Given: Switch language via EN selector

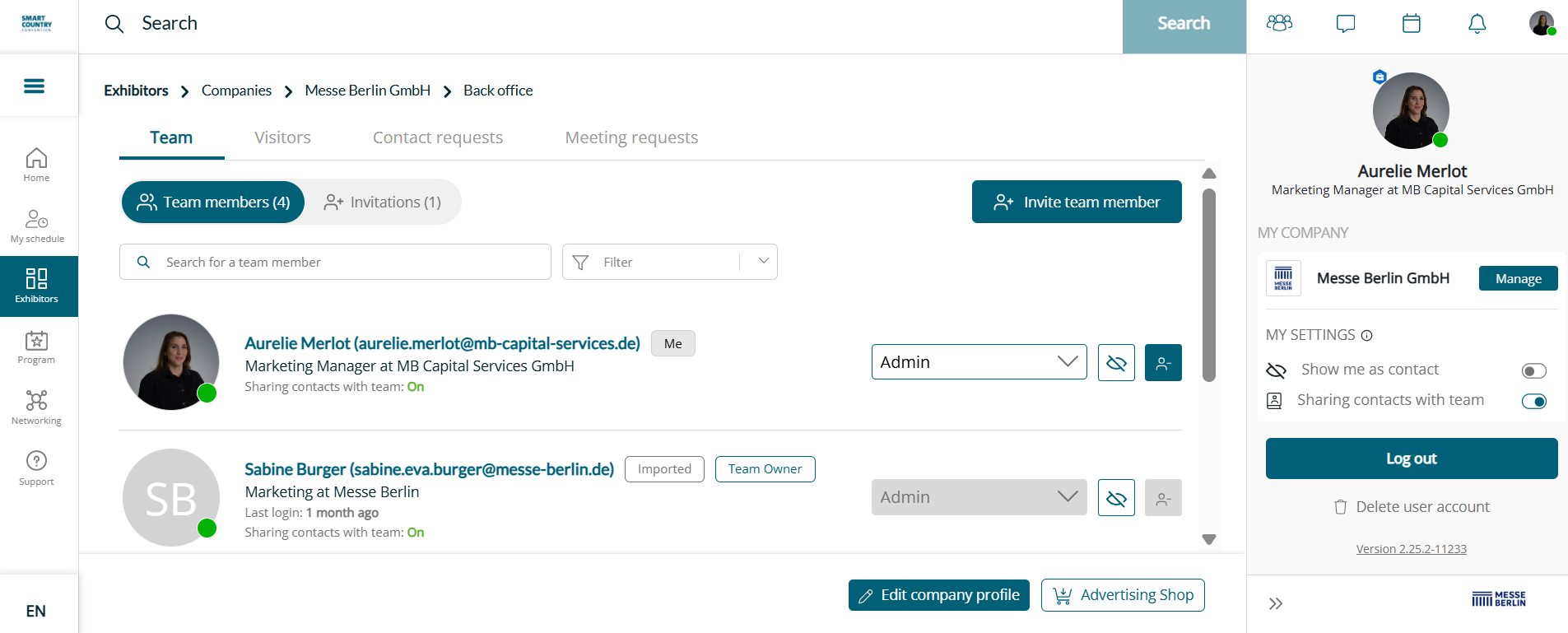Looking at the screenshot, I should (36, 611).
